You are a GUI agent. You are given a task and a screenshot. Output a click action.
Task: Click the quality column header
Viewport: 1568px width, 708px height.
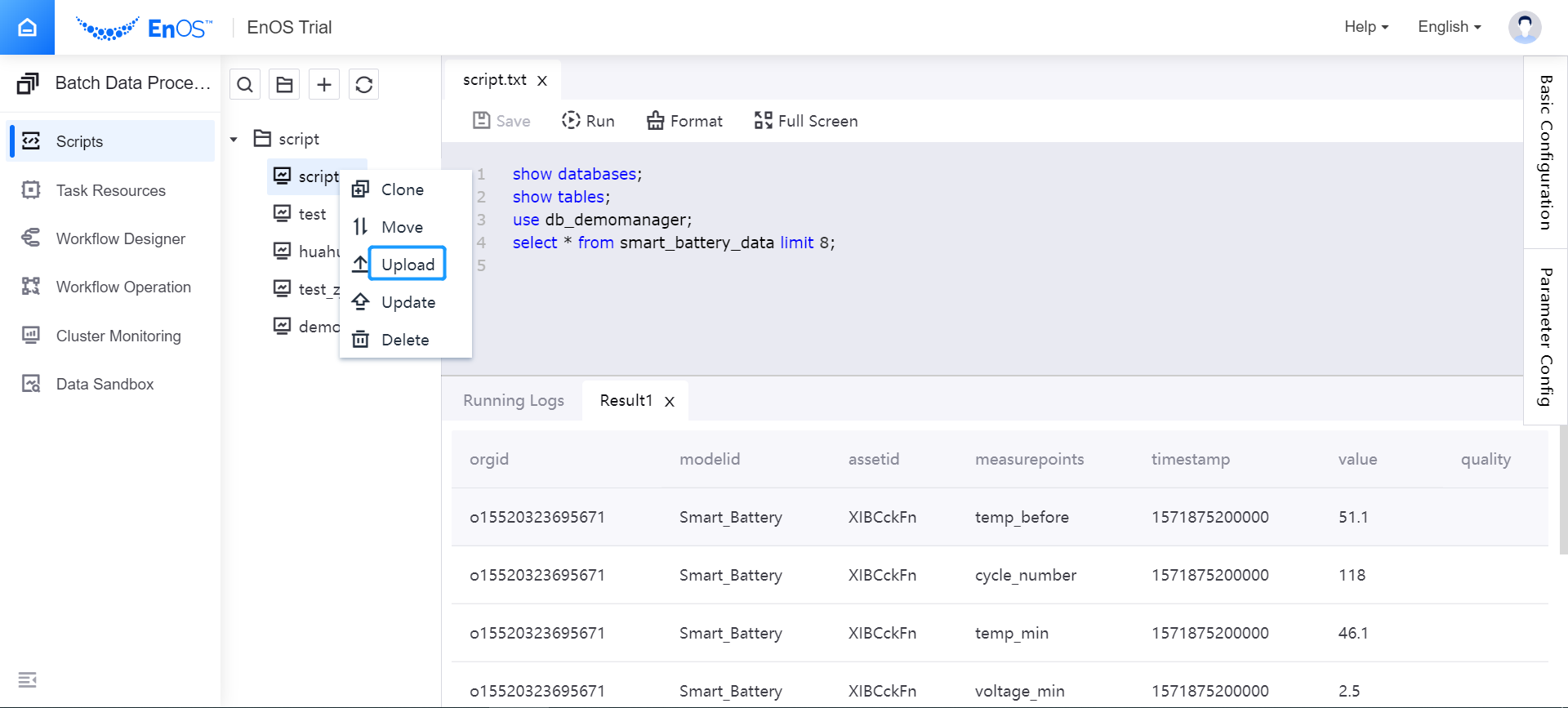1486,459
